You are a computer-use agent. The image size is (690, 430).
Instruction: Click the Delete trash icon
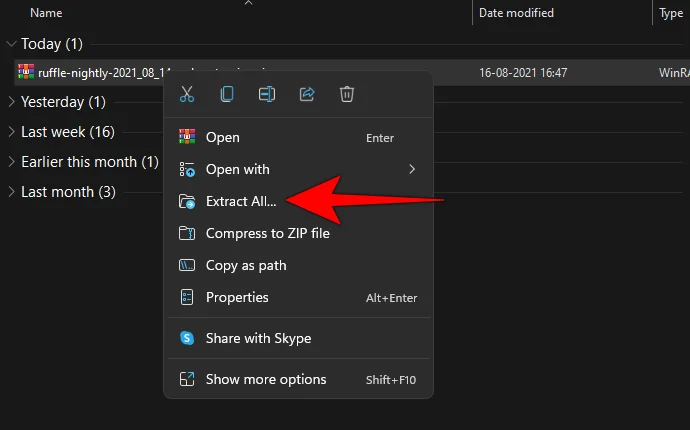point(347,94)
